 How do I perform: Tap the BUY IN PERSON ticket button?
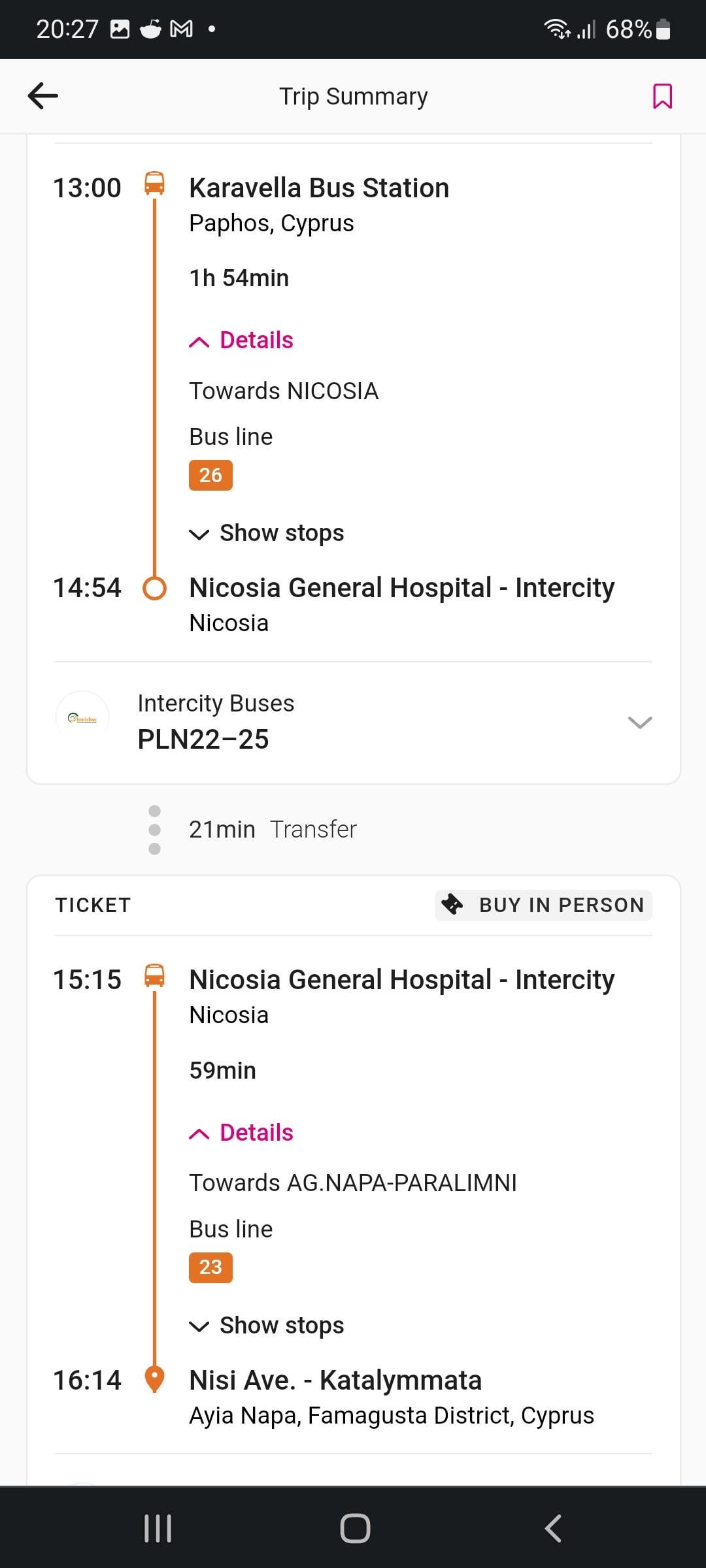543,905
